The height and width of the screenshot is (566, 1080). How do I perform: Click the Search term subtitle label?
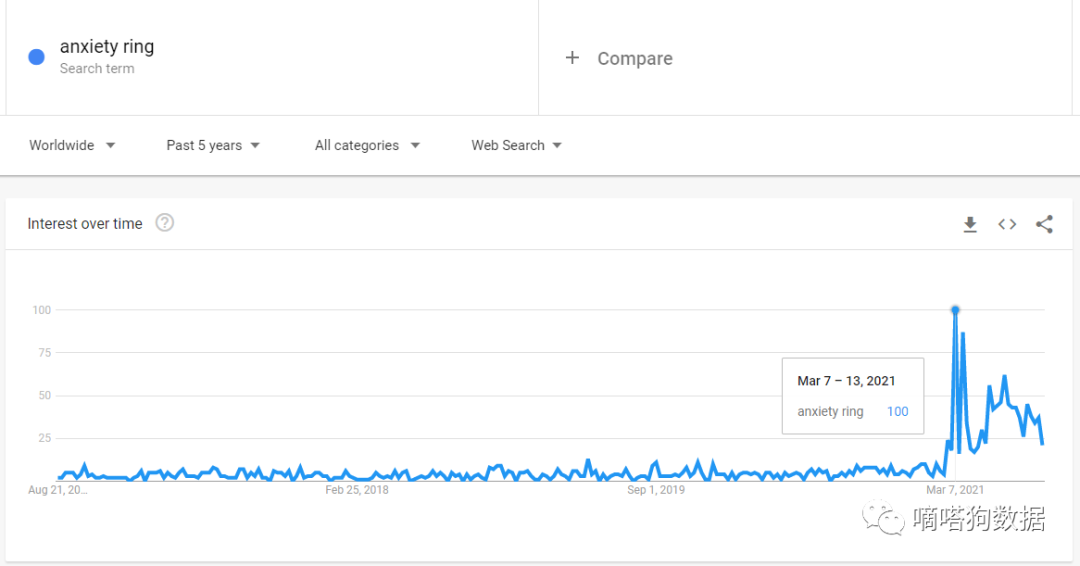(x=97, y=68)
